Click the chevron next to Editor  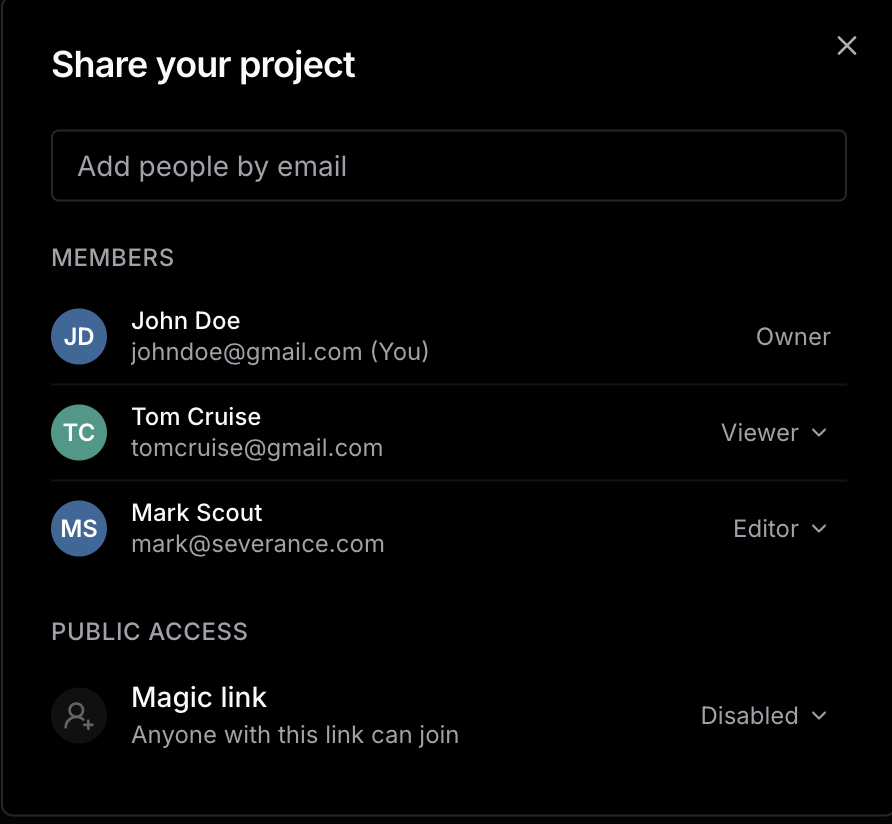[x=819, y=529]
